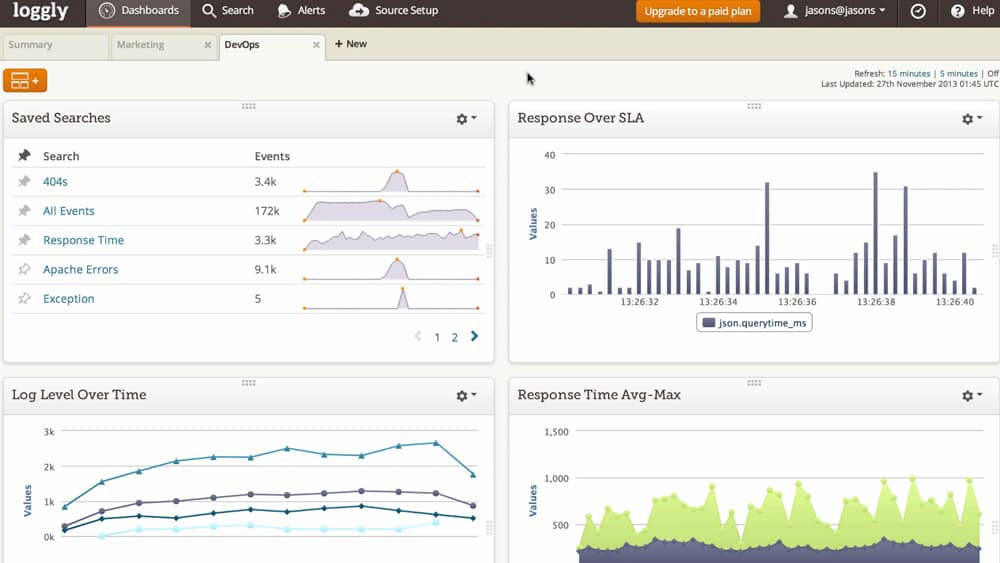Add a new dashboard tab

(x=351, y=44)
